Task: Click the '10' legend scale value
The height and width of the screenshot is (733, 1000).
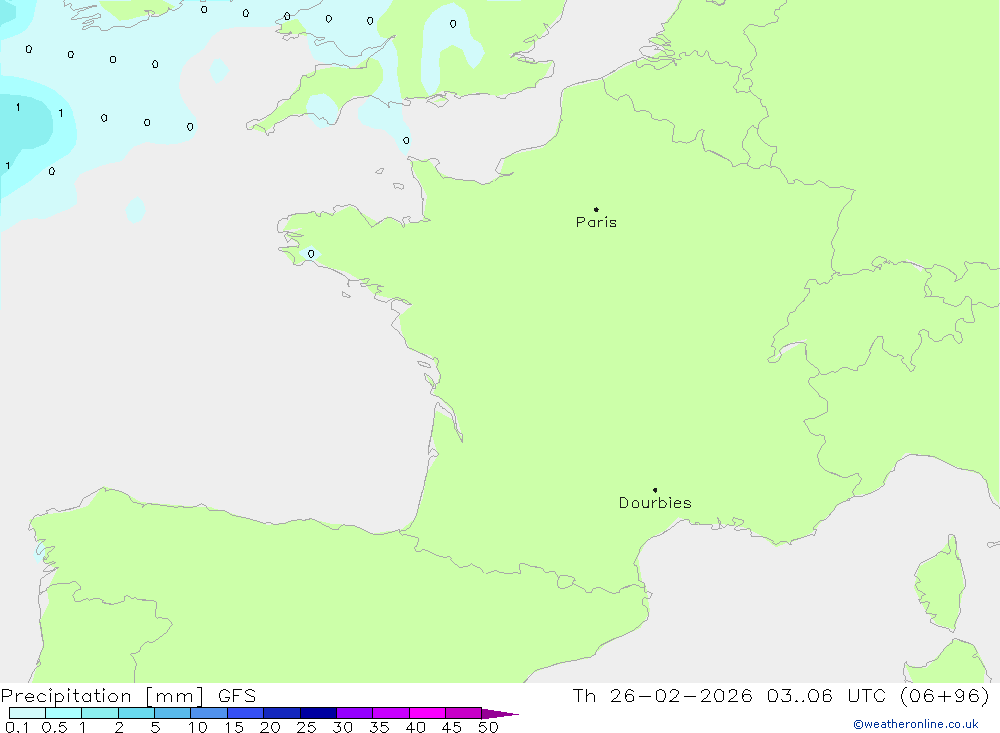Action: coord(198,727)
